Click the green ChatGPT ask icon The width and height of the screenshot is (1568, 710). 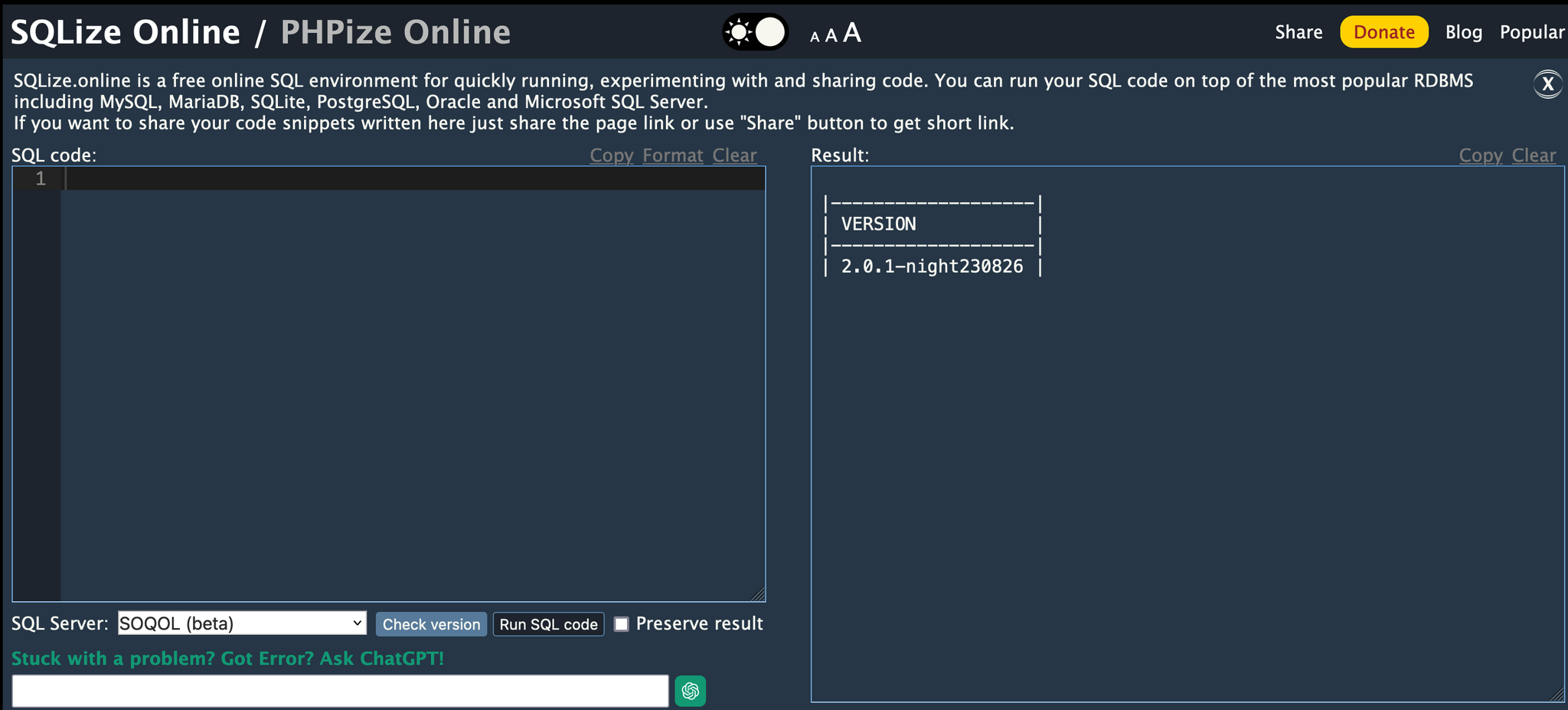coord(690,691)
